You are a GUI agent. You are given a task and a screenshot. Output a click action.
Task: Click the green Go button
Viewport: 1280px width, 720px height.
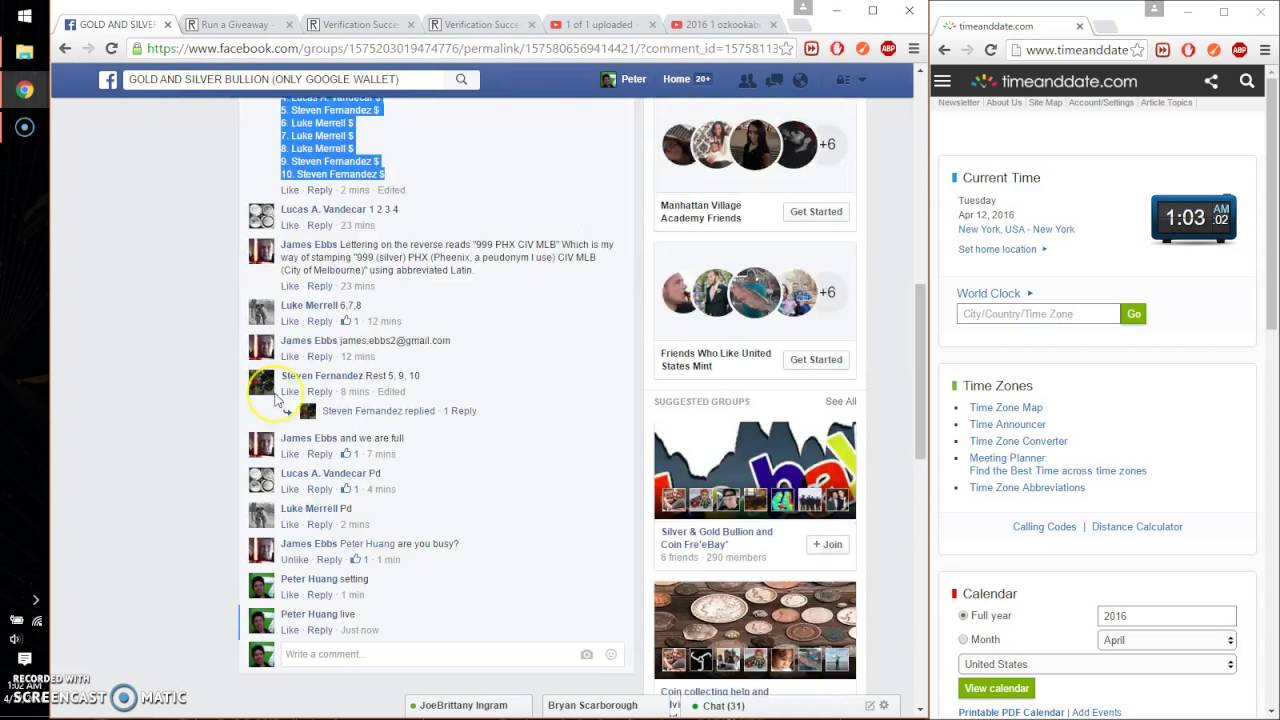[1133, 314]
